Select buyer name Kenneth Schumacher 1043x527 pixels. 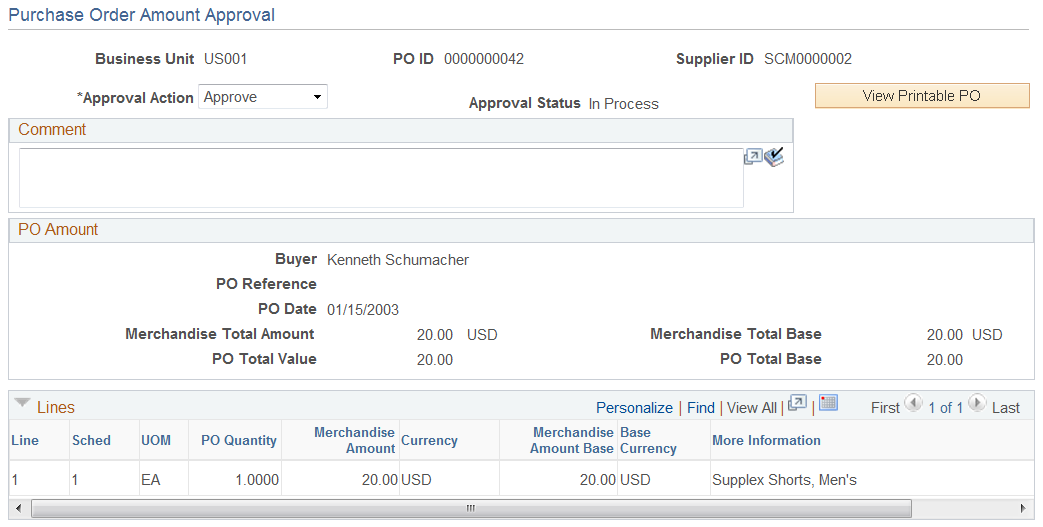[x=398, y=260]
